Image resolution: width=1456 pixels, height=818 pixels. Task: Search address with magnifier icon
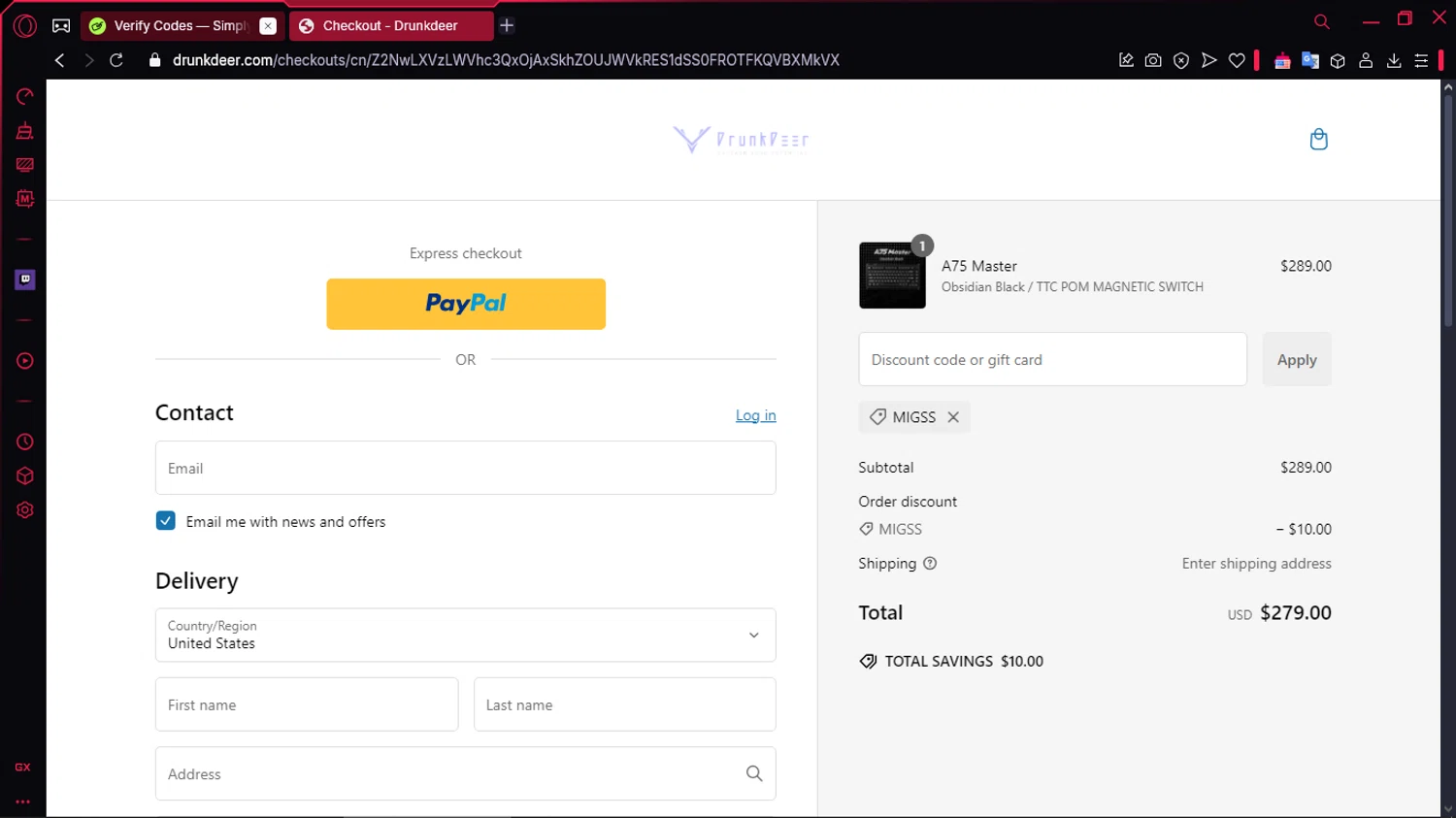[754, 773]
